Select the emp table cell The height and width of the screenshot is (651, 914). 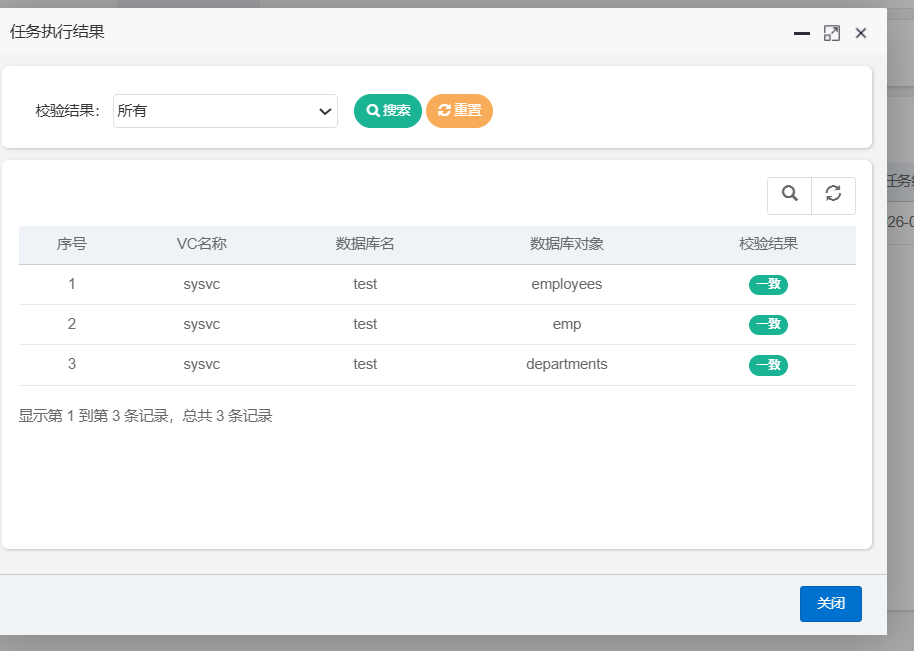[x=567, y=324]
